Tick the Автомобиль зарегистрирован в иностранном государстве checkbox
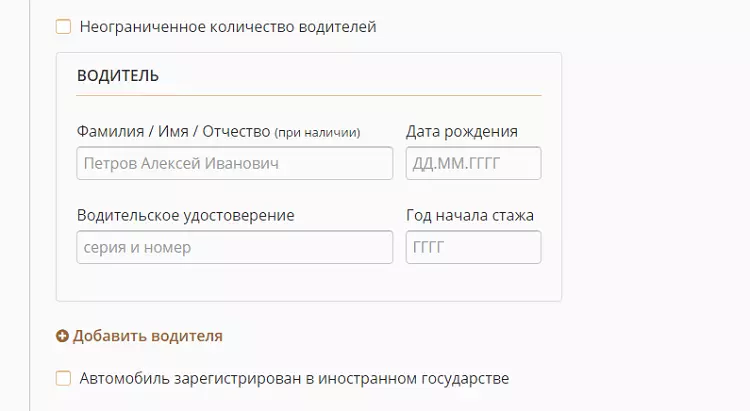Viewport: 750px width, 411px height. coord(64,378)
